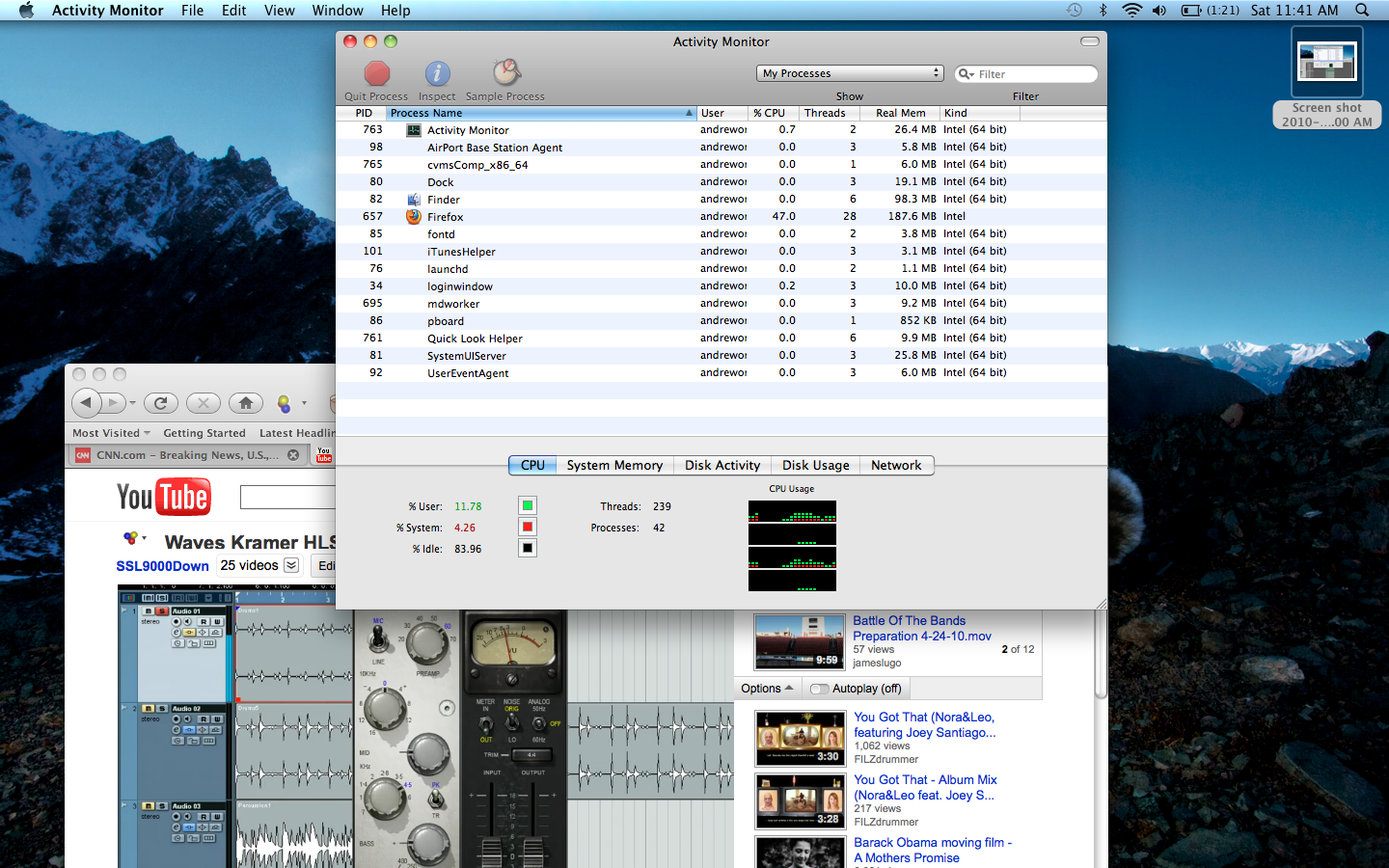The width and height of the screenshot is (1389, 868).
Task: Click the volume icon in menu bar
Action: coord(1159,10)
